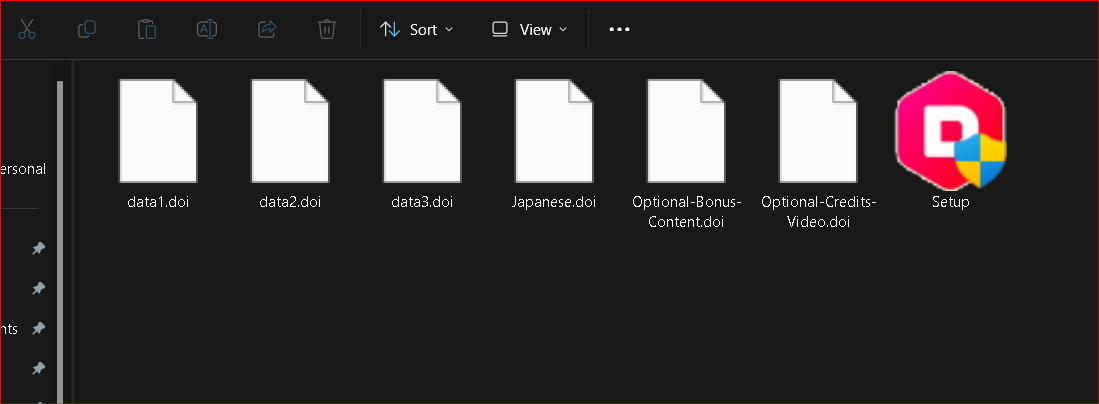1099x404 pixels.
Task: Click the Paste clipboard icon
Action: pyautogui.click(x=147, y=29)
